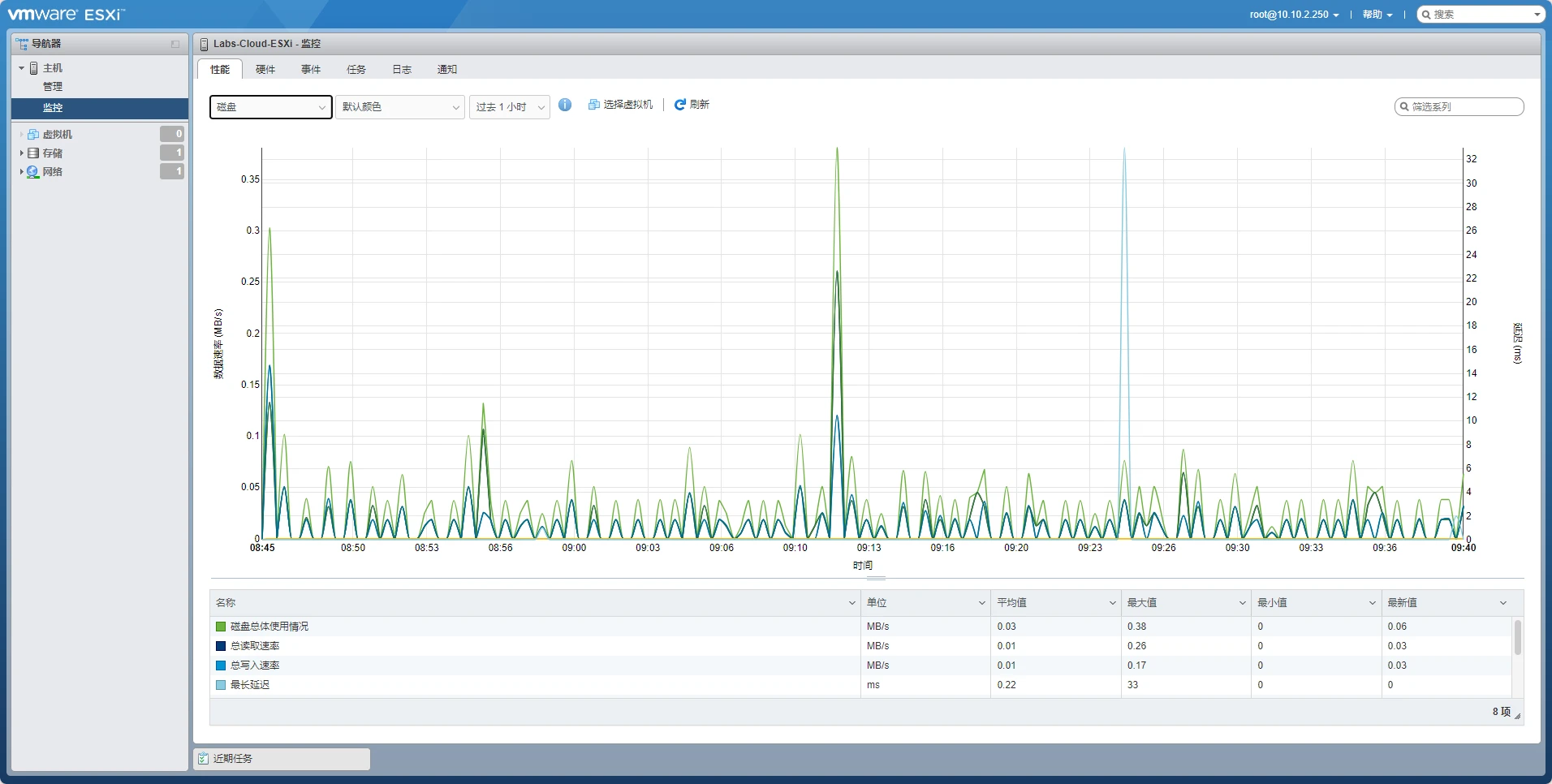Click the 存储 storage icon in navigator

[x=33, y=153]
